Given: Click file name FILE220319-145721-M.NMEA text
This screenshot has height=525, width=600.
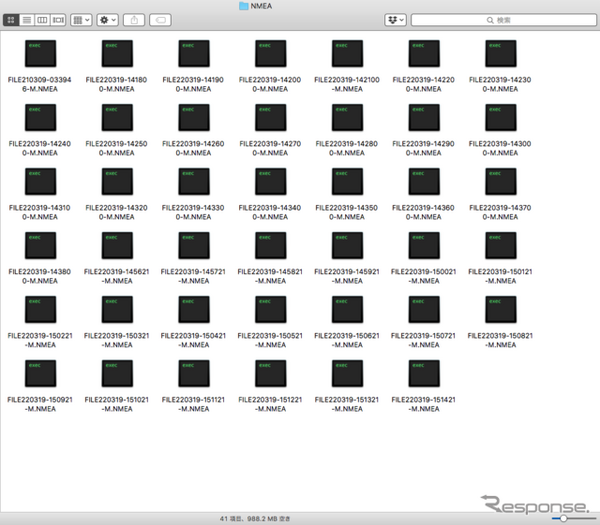Looking at the screenshot, I should tap(193, 276).
